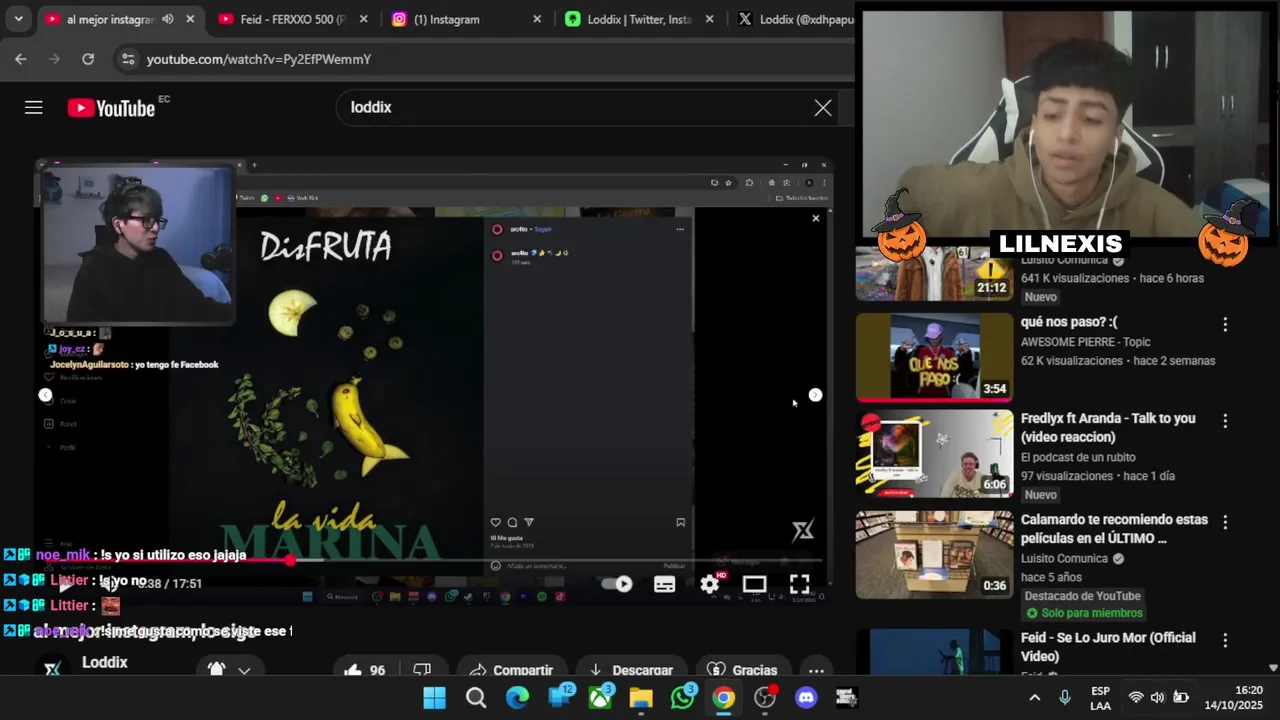This screenshot has width=1280, height=720.
Task: Go to the YouTube home logo
Action: [x=111, y=108]
